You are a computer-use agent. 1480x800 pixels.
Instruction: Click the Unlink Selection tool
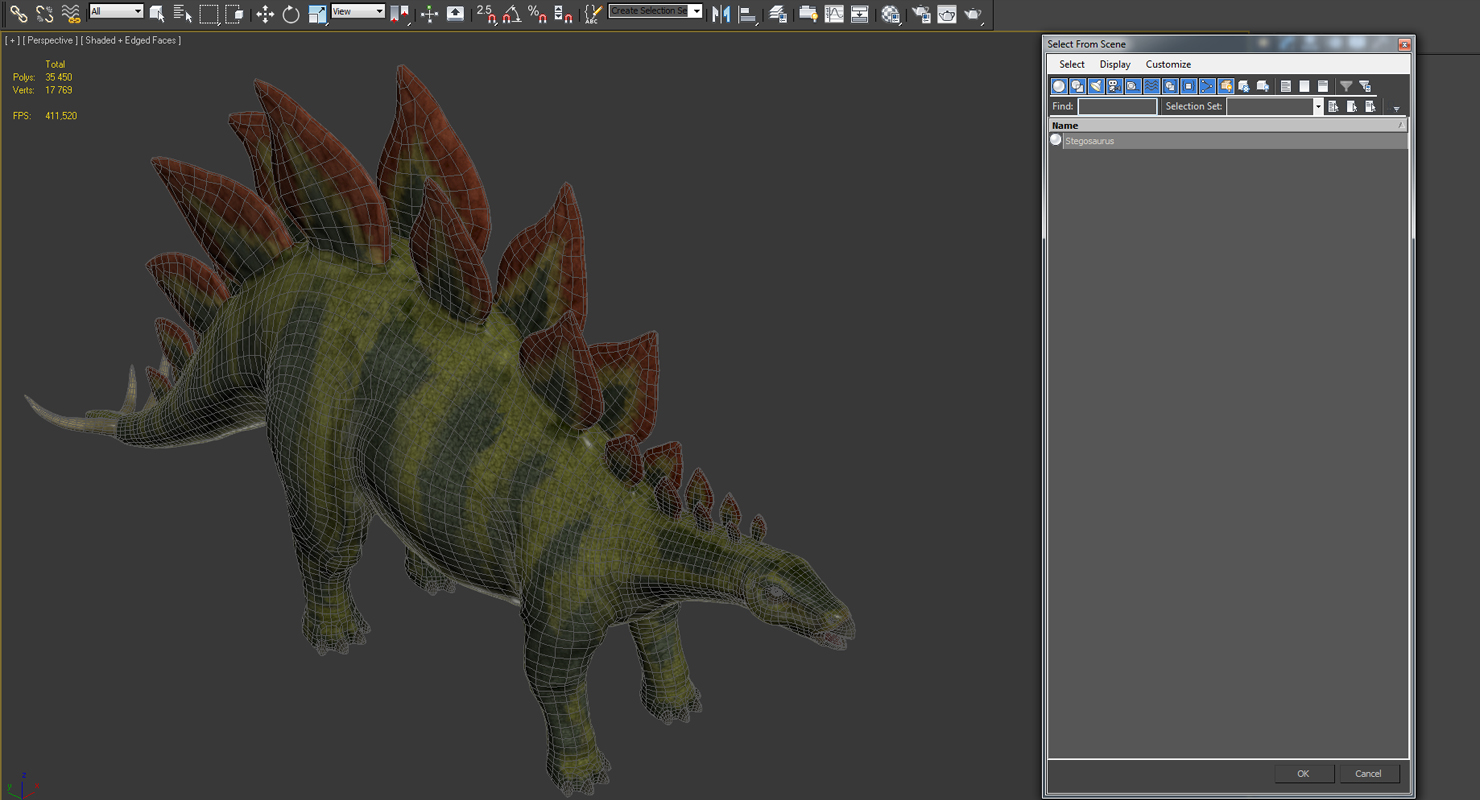coord(45,14)
